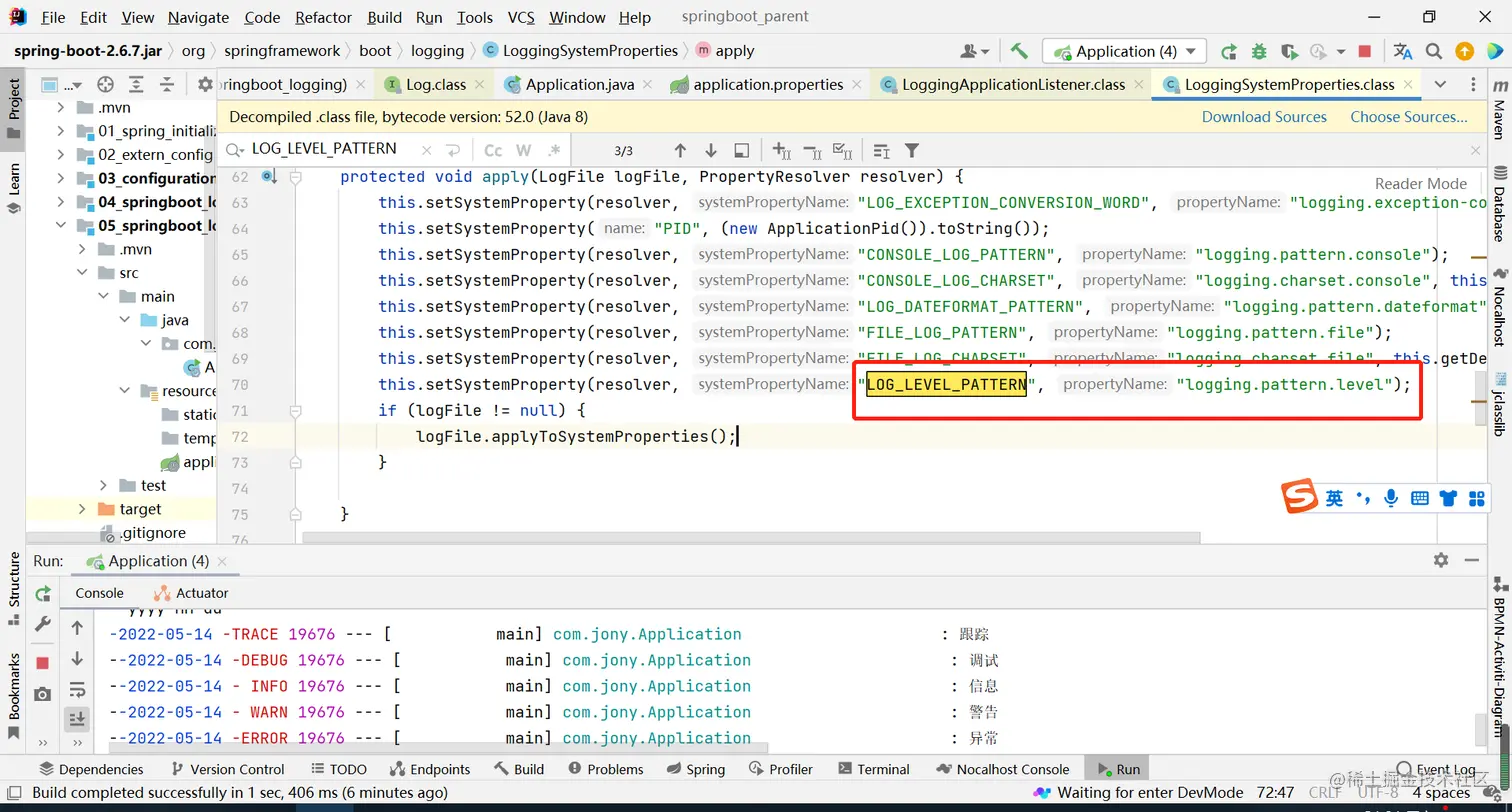Show the hidden editor tabs list

(x=1440, y=84)
